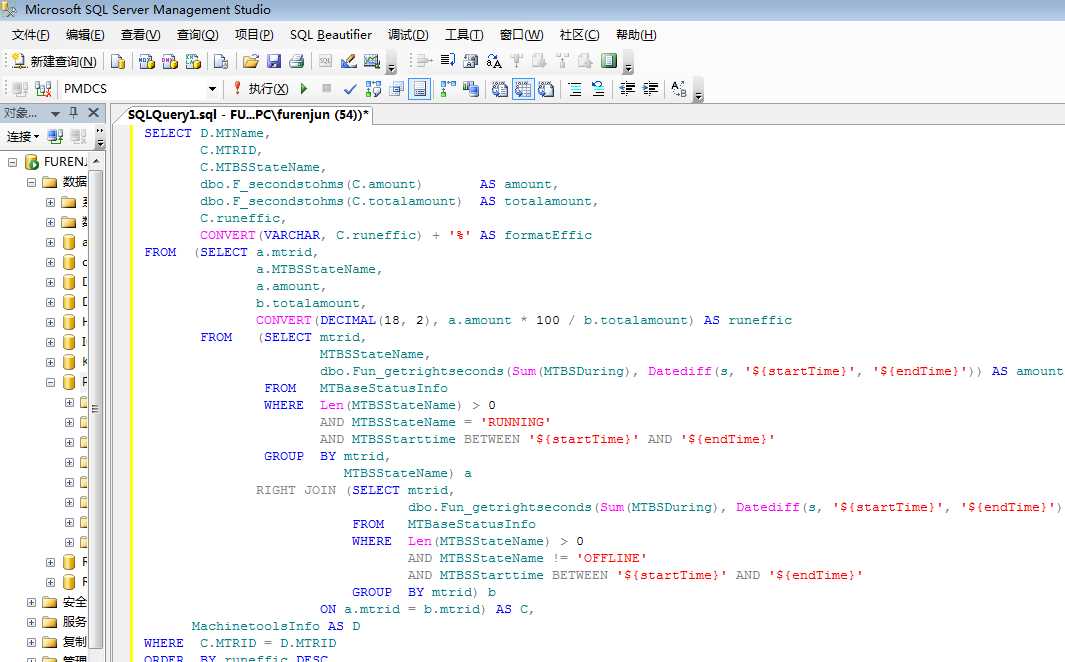
Task: Click the Connect icon left of Change Connection
Action: click(20, 88)
